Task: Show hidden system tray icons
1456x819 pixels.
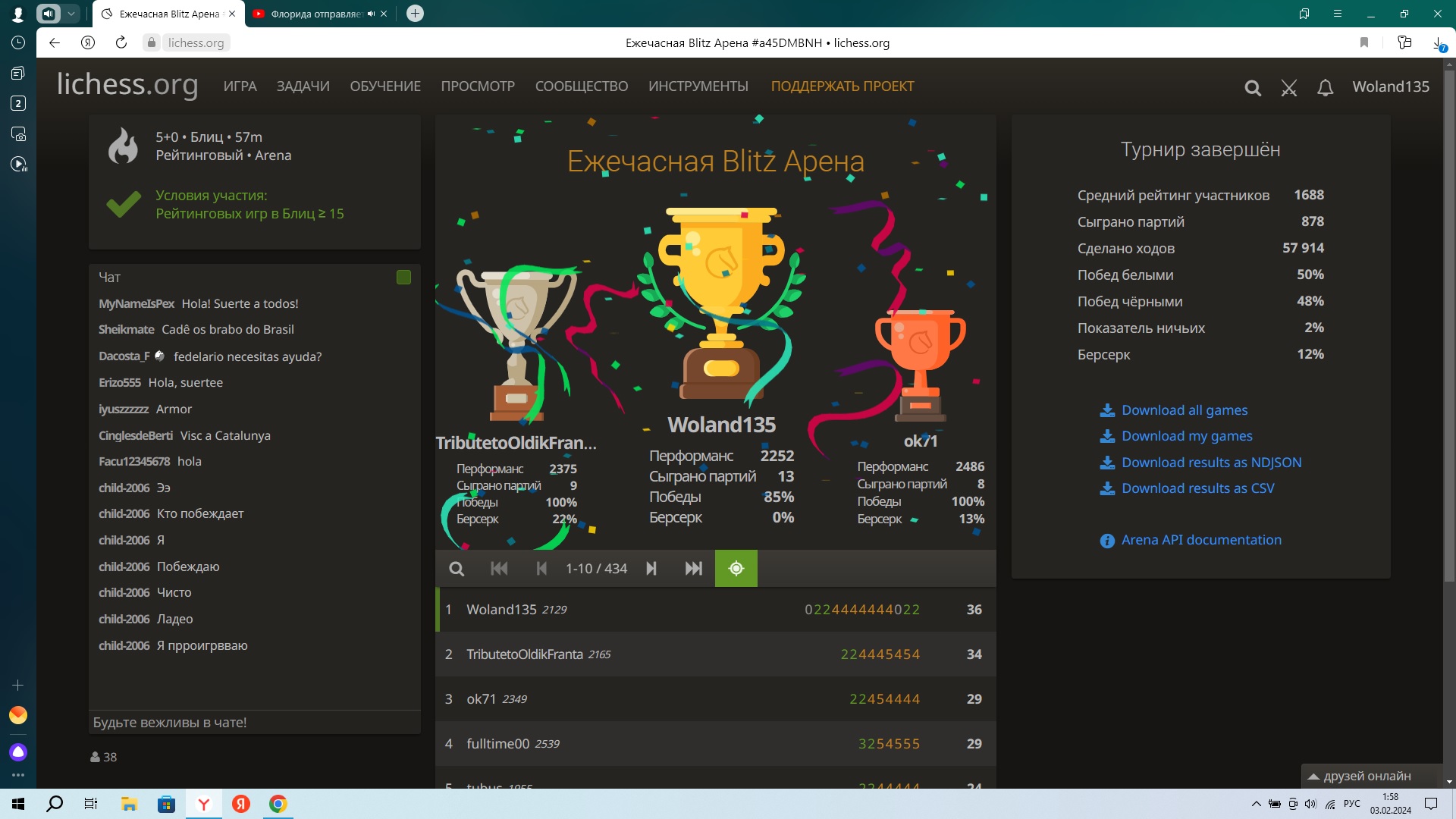Action: (x=1257, y=804)
